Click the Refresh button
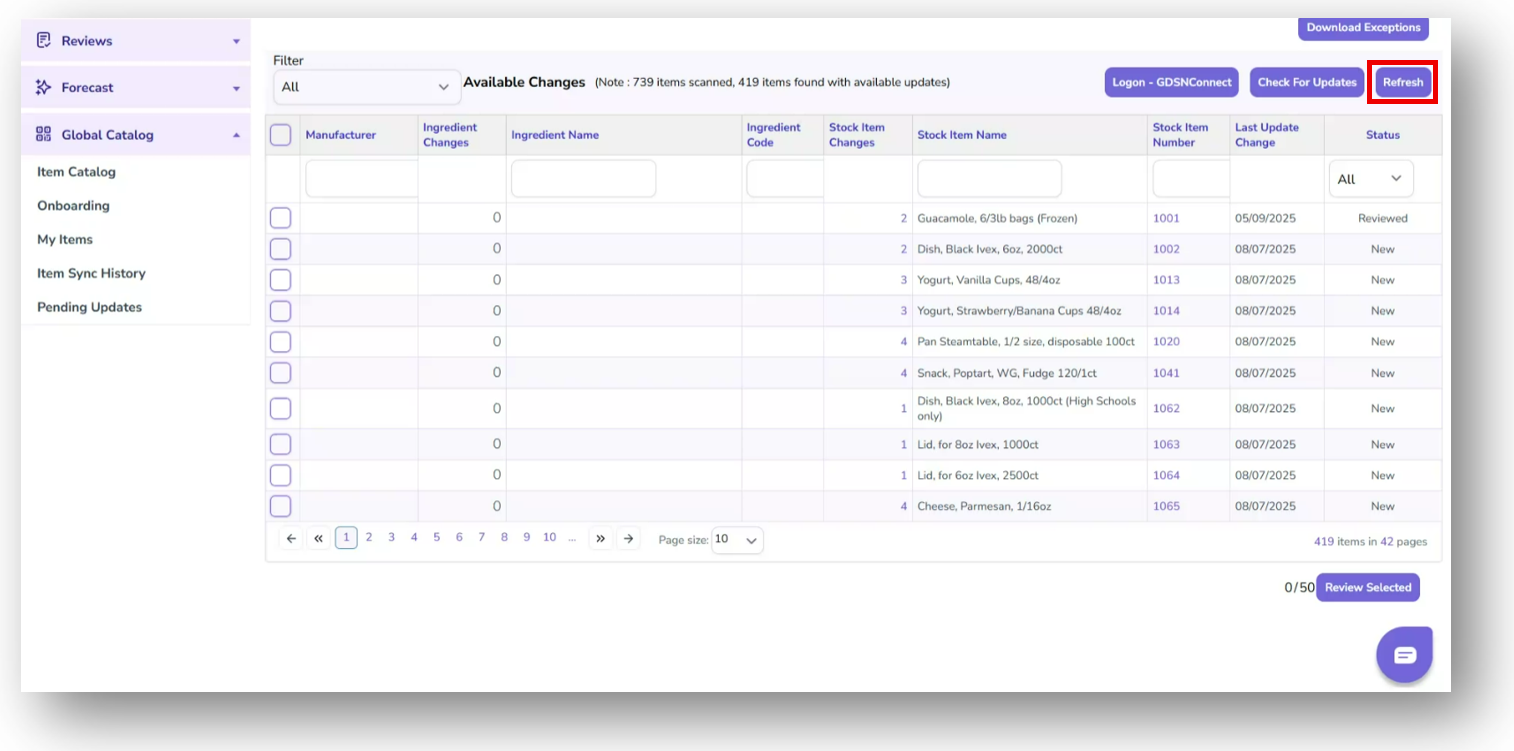Image resolution: width=1514 pixels, height=751 pixels. coord(1402,82)
